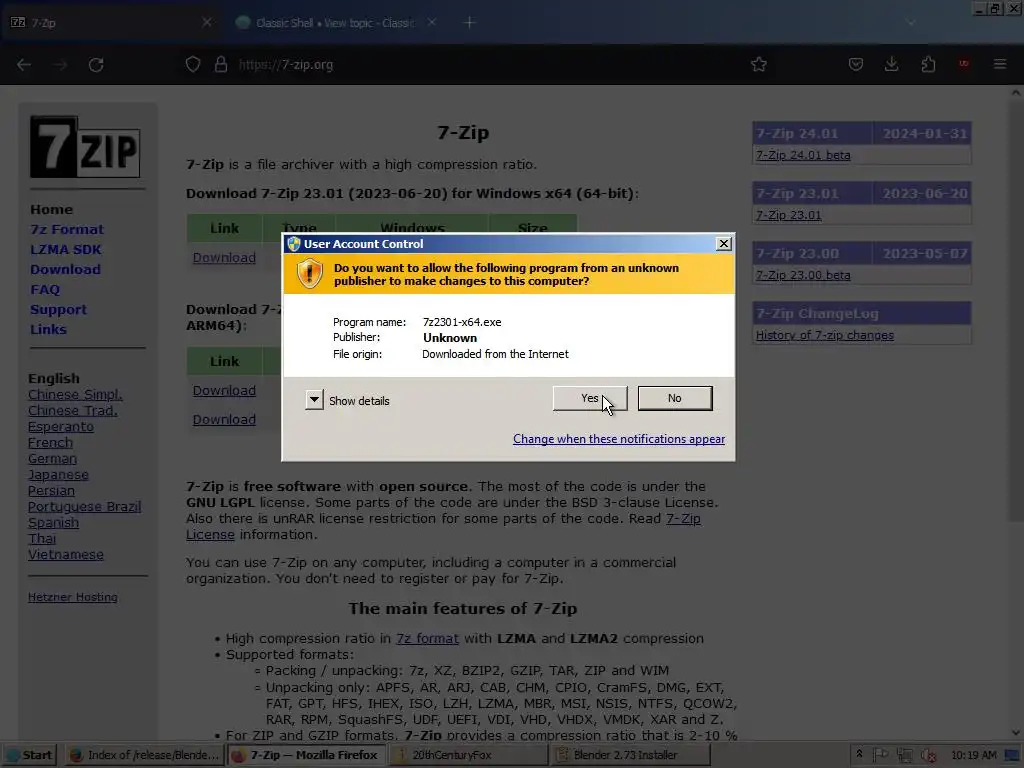Open a new browser tab with plus

click(x=469, y=23)
